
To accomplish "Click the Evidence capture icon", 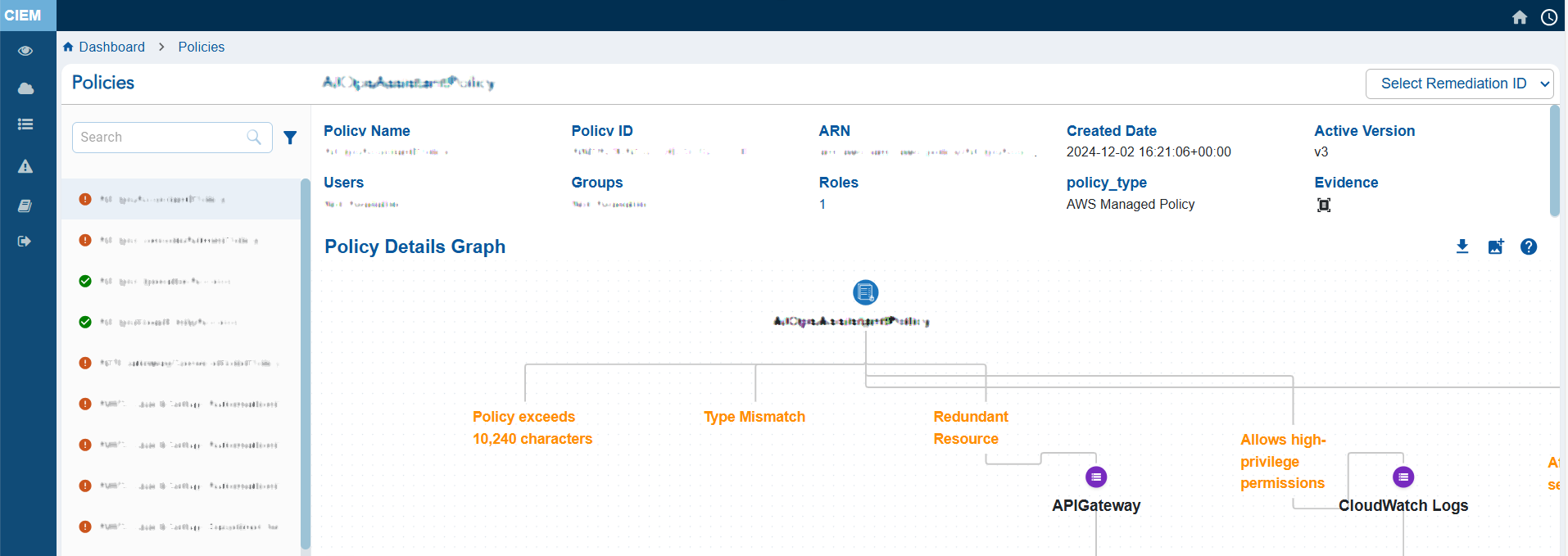I will [1324, 205].
